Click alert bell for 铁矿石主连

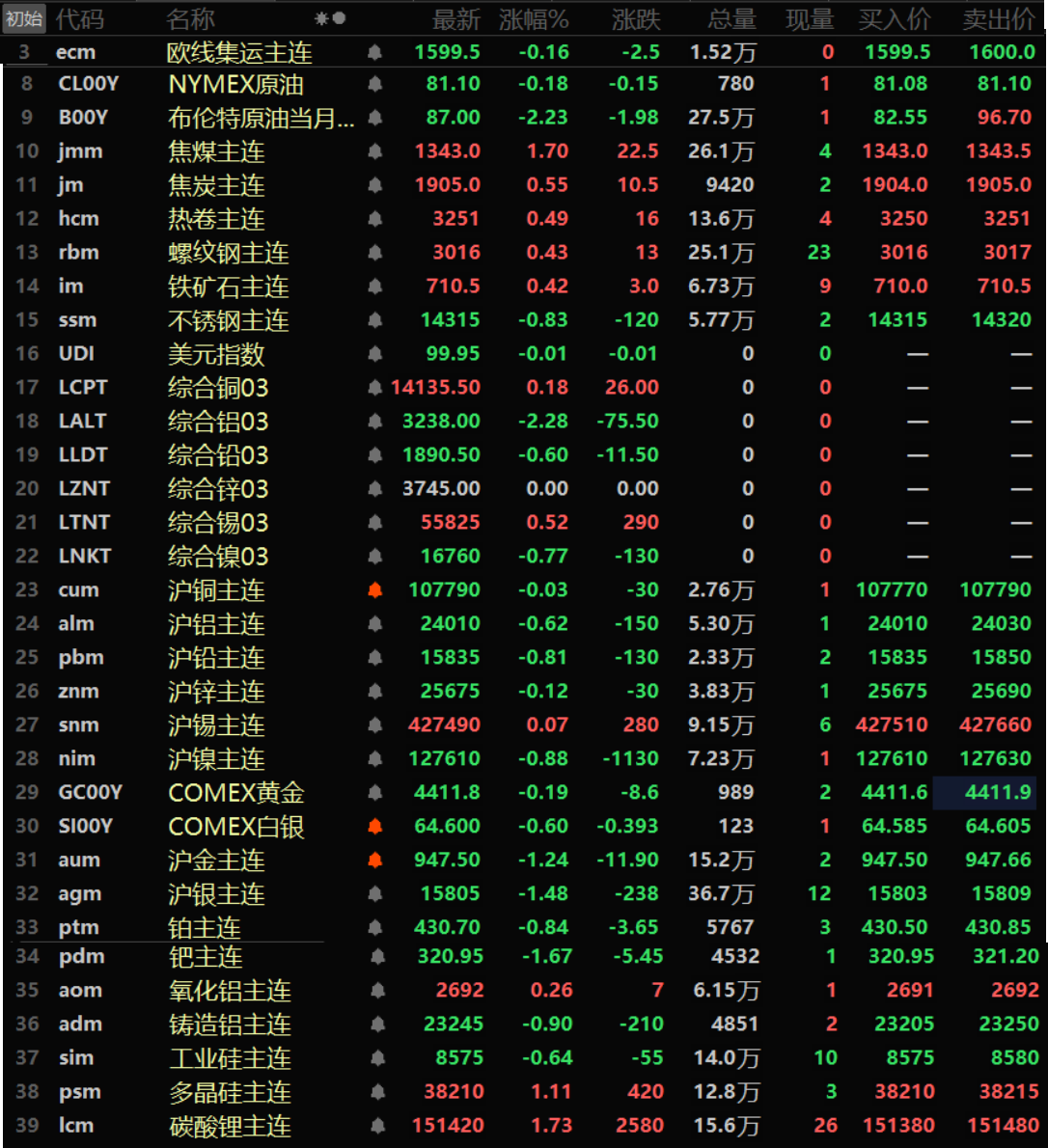click(x=375, y=287)
